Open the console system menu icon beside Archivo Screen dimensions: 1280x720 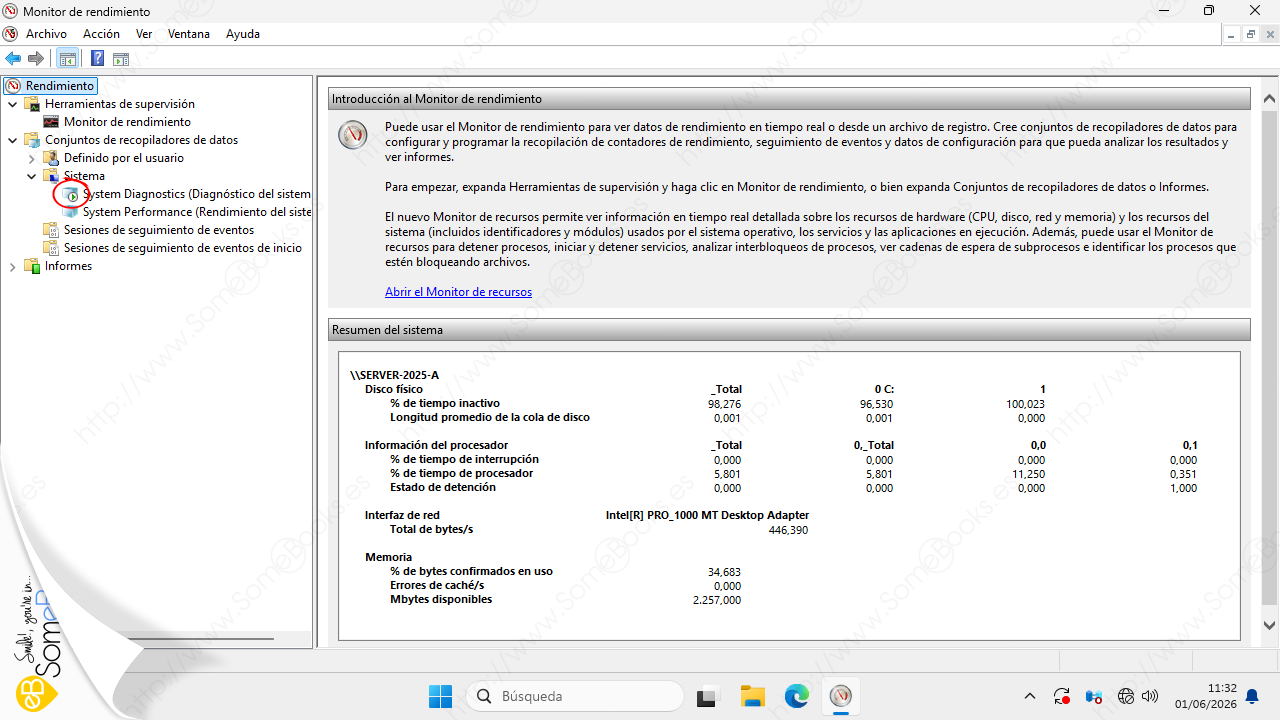(x=11, y=33)
